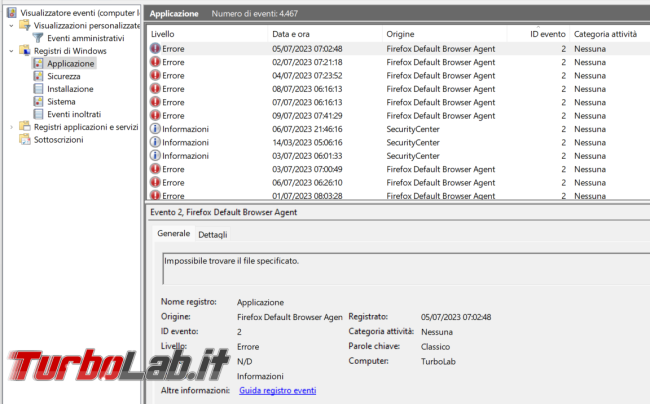Viewport: 650px width, 404px height.
Task: Select the Installazione log label
Action: 70,89
